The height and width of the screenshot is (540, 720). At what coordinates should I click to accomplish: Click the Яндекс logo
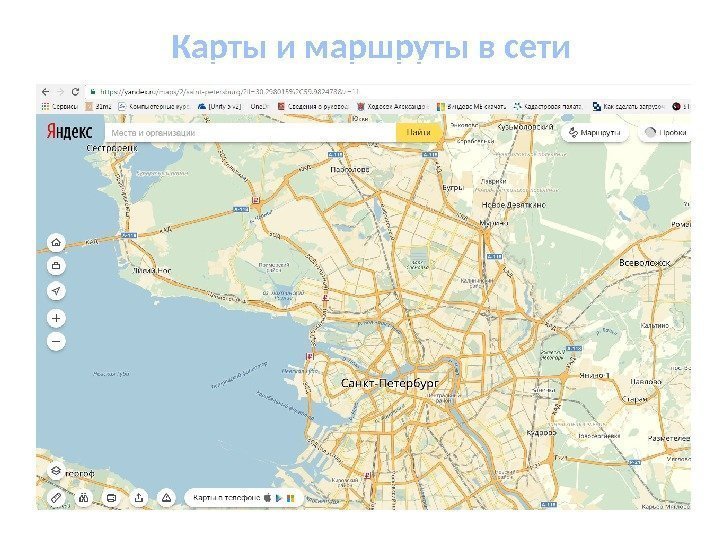click(x=70, y=132)
